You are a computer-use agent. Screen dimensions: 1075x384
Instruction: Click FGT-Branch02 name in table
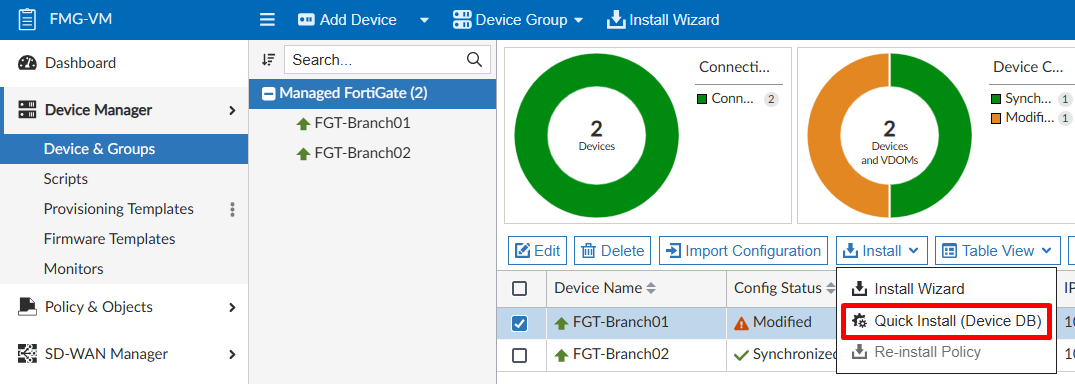pyautogui.click(x=620, y=355)
